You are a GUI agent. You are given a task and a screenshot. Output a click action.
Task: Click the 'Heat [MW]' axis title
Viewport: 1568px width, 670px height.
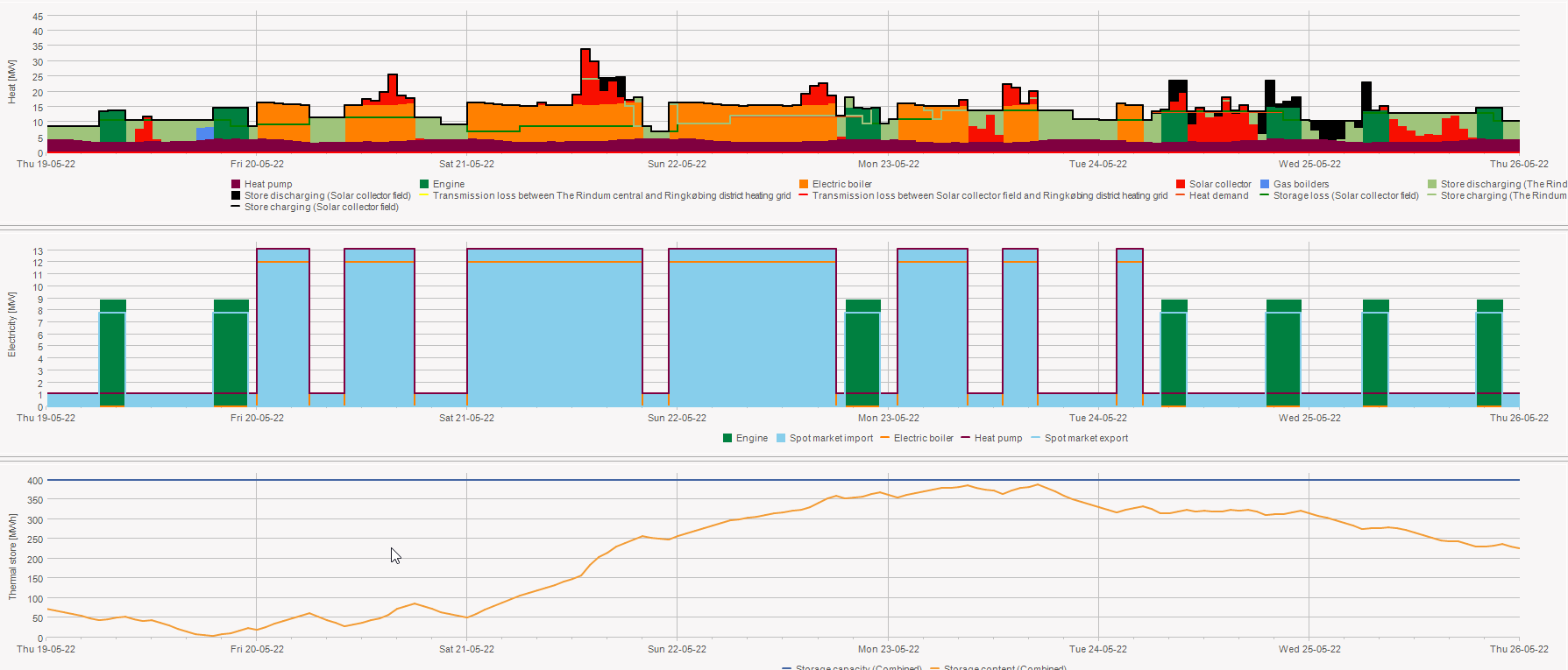point(12,81)
